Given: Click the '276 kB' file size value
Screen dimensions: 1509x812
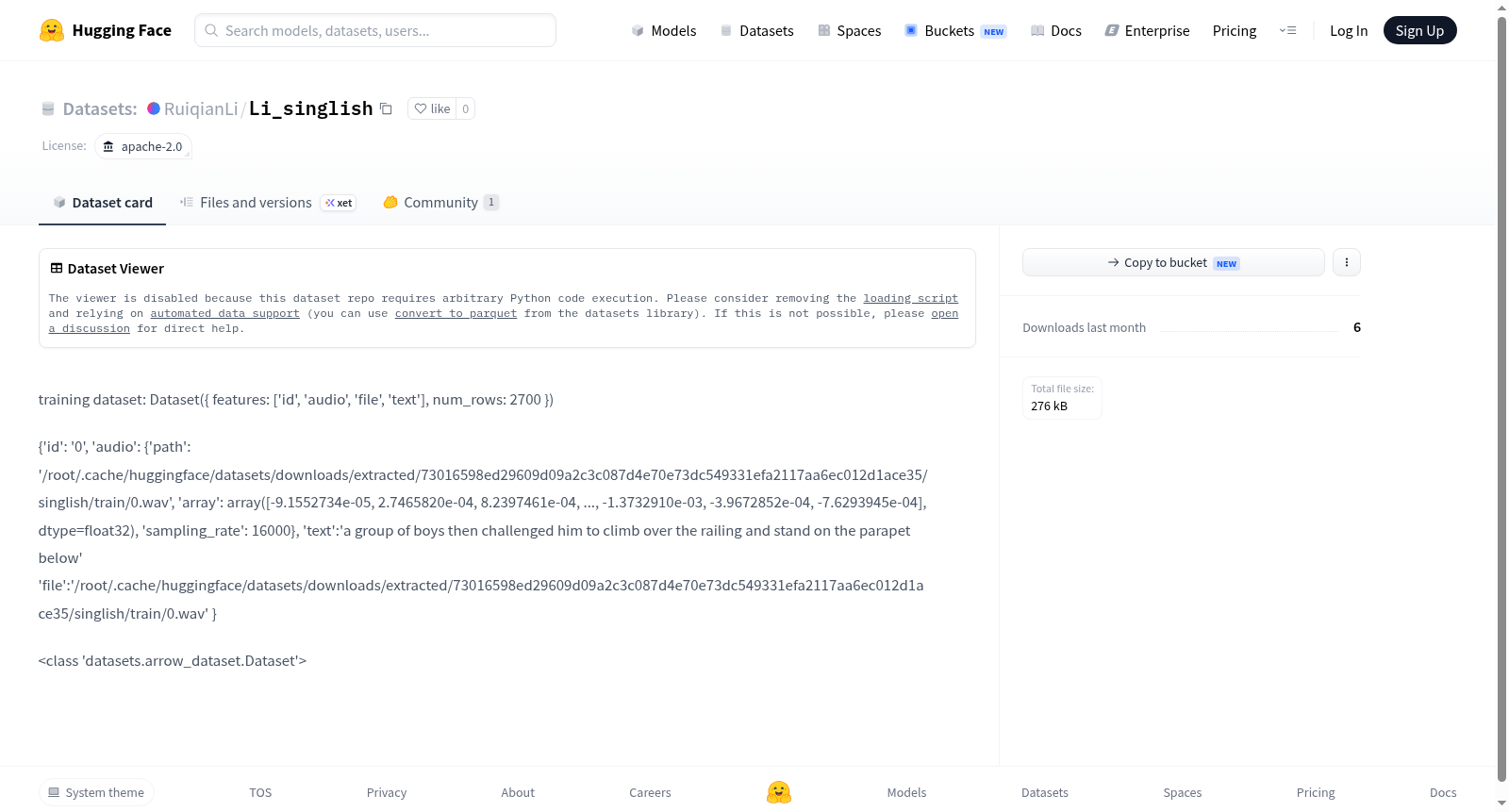Looking at the screenshot, I should (x=1049, y=406).
